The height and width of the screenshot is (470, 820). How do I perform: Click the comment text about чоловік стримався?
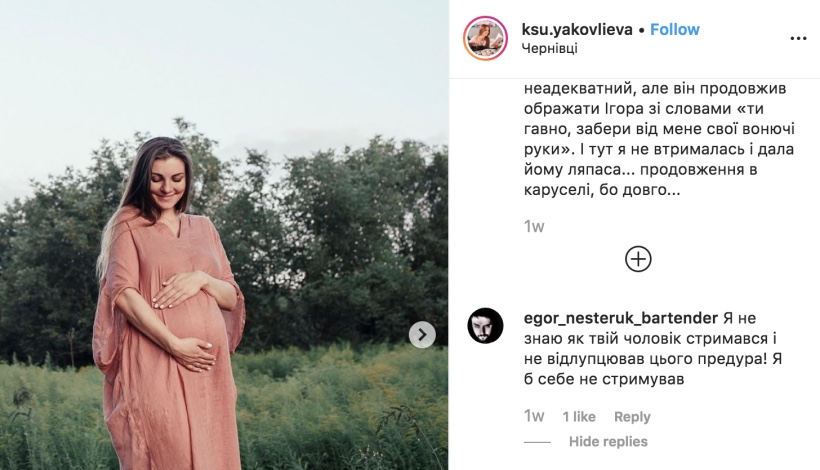tap(653, 349)
